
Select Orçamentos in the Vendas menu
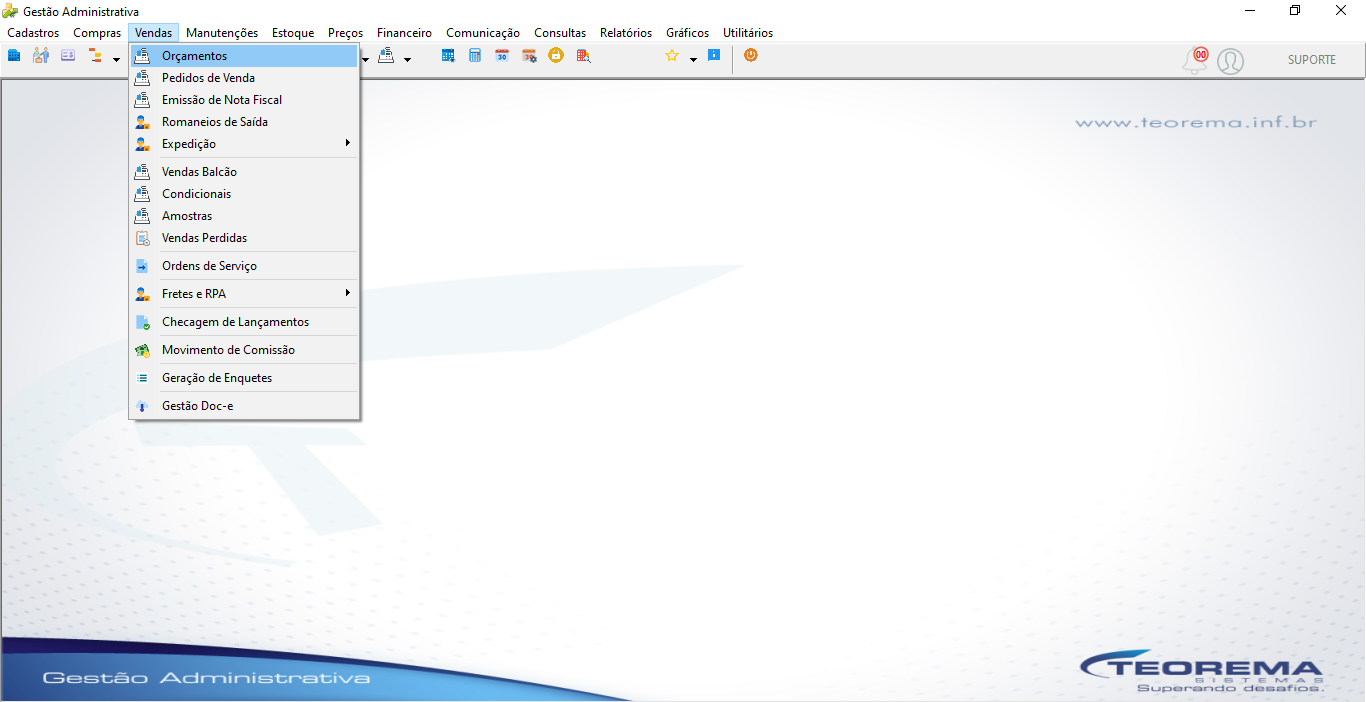[x=244, y=56]
